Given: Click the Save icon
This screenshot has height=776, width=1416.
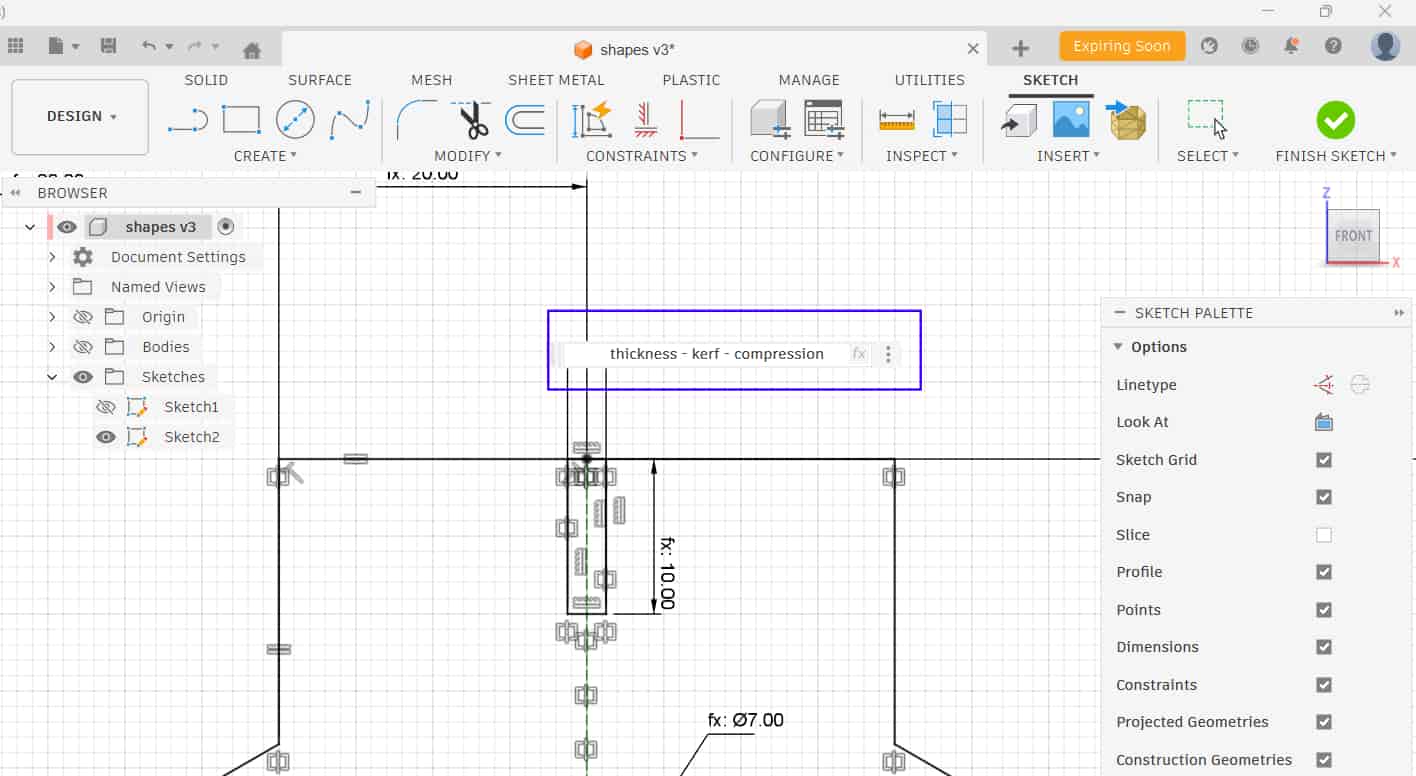Looking at the screenshot, I should pyautogui.click(x=109, y=46).
